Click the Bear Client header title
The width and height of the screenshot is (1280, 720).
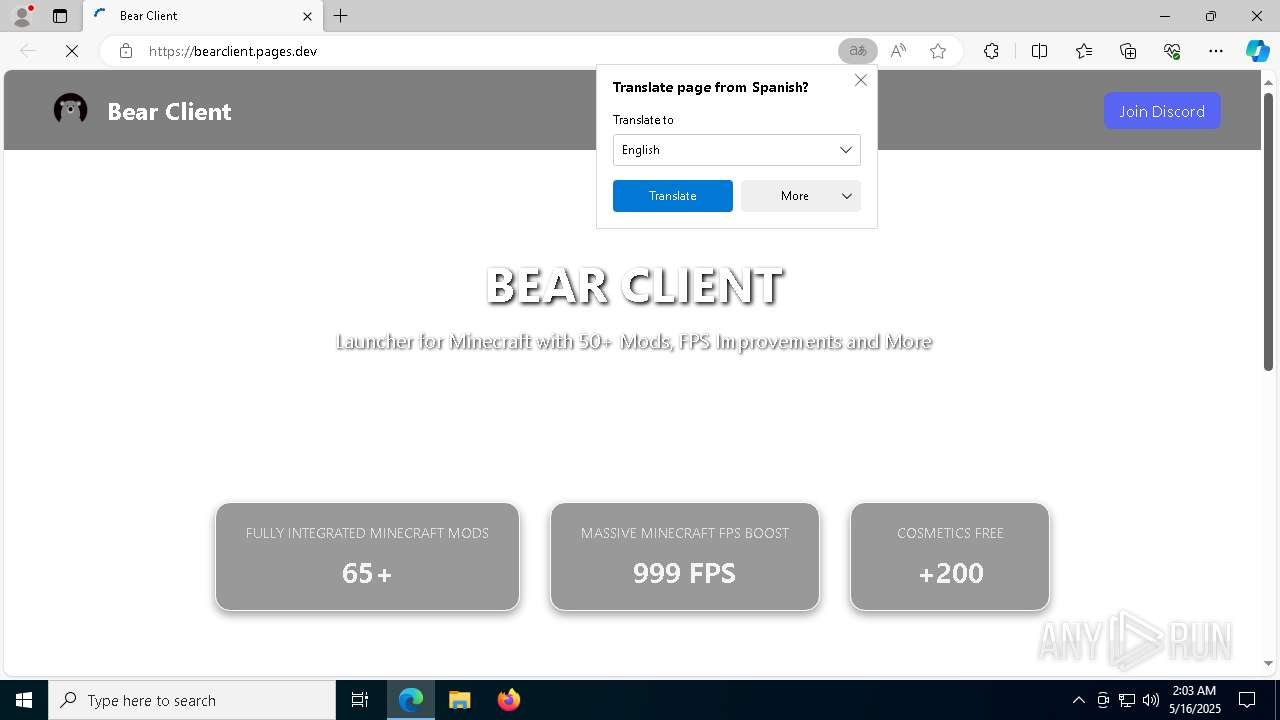point(169,111)
